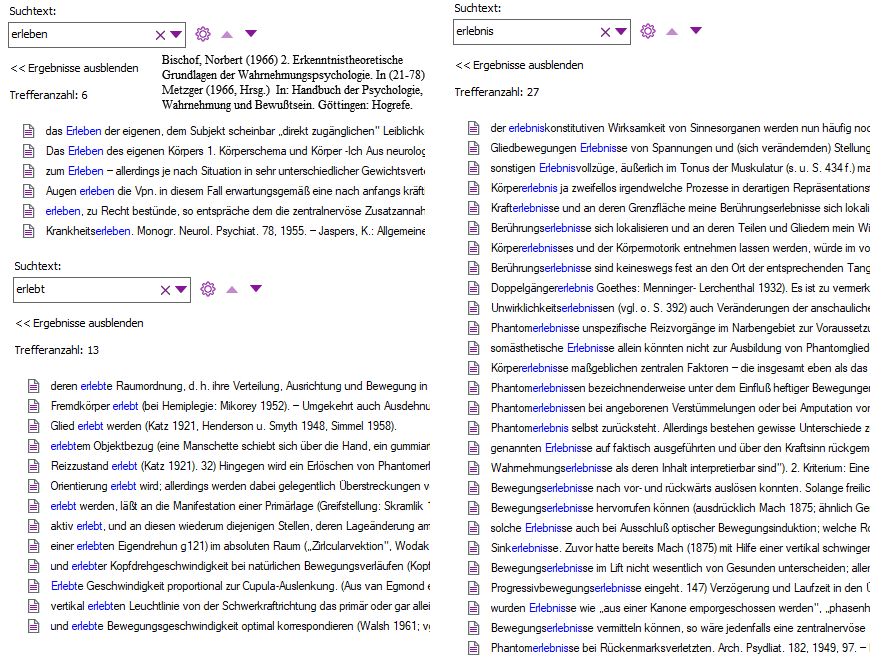This screenshot has width=884, height=663.
Task: Open result 'Augen erleben die Vpn.'
Action: point(235,191)
